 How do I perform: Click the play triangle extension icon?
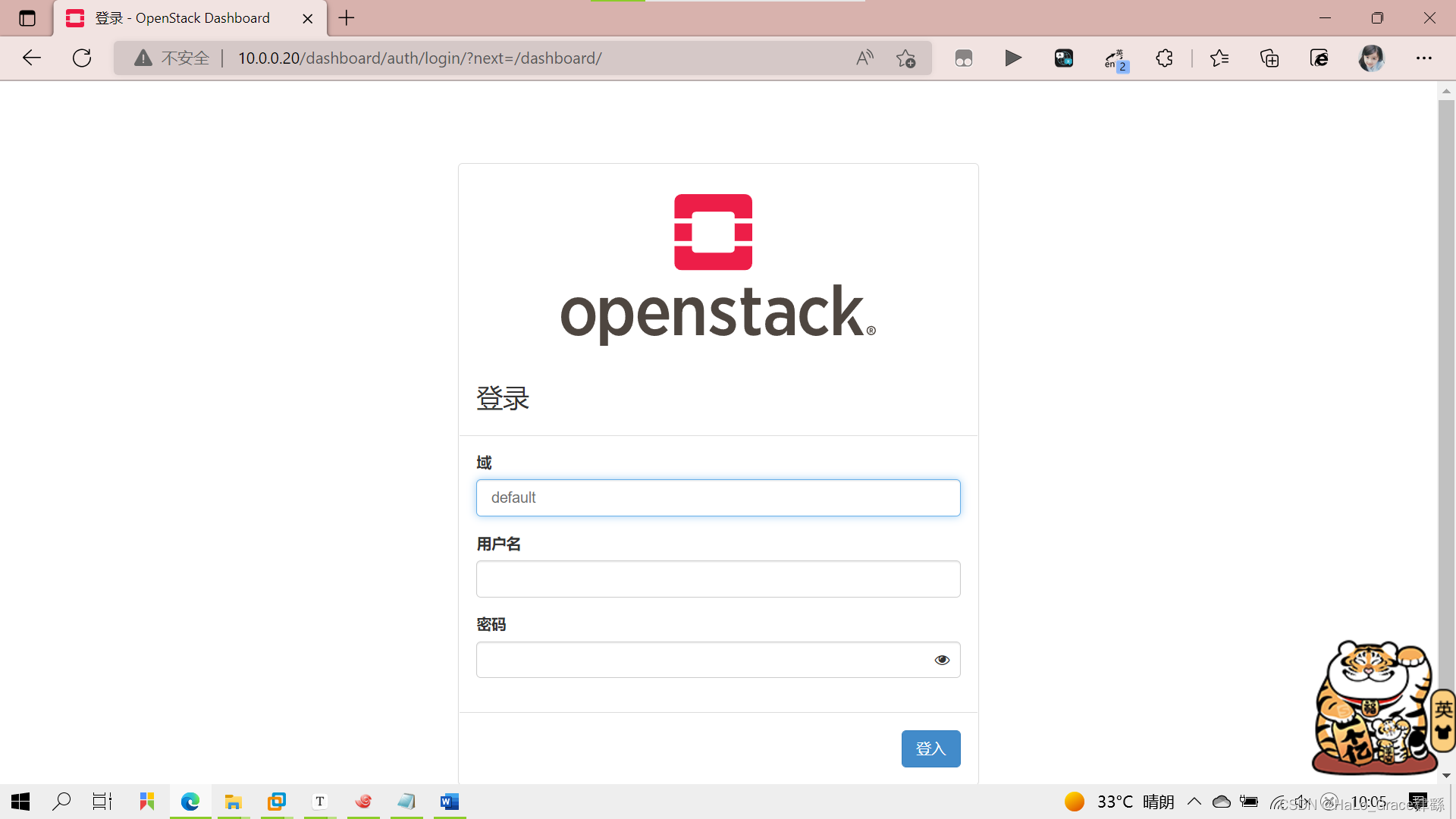[x=1013, y=58]
